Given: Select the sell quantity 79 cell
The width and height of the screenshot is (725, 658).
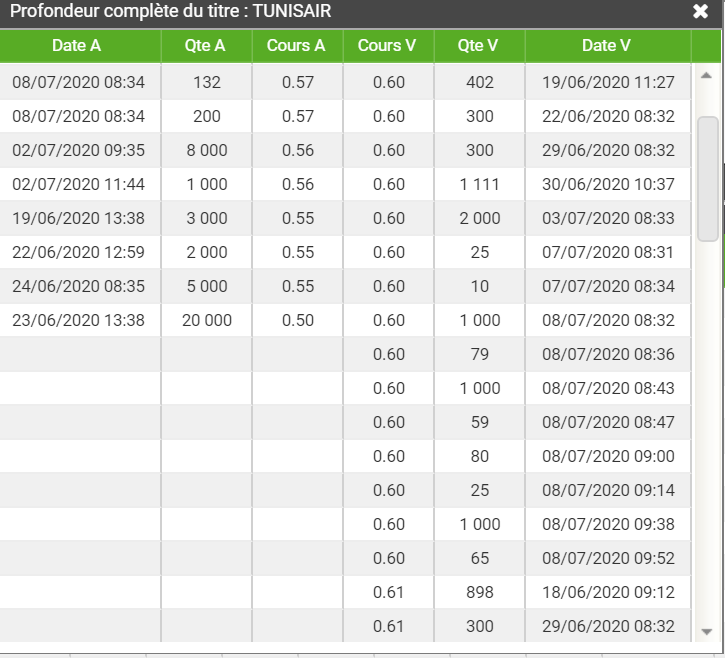Looking at the screenshot, I should click(x=479, y=354).
